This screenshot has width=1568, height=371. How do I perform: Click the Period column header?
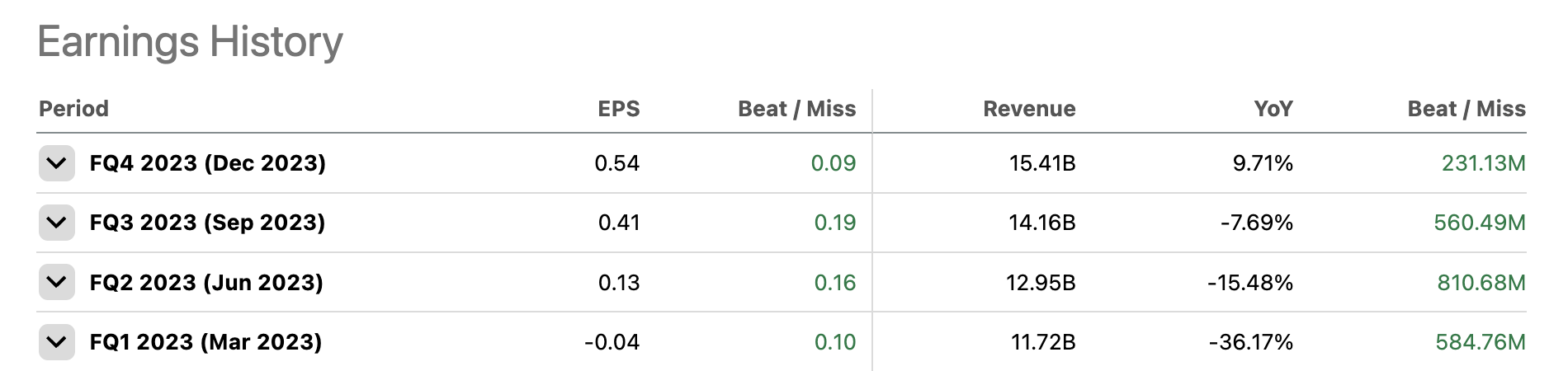[x=73, y=109]
